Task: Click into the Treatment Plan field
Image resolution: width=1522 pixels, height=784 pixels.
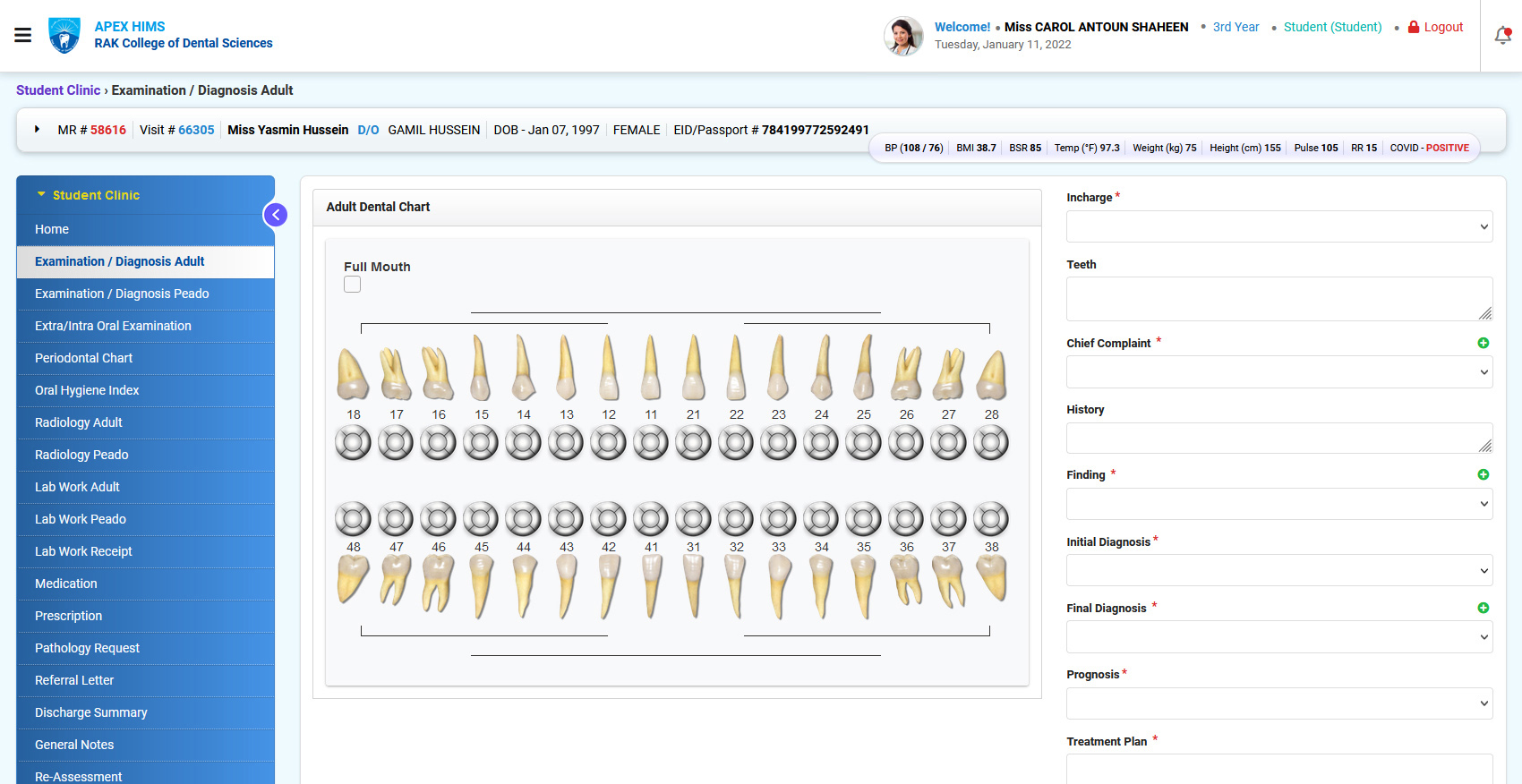Action: point(1279,769)
